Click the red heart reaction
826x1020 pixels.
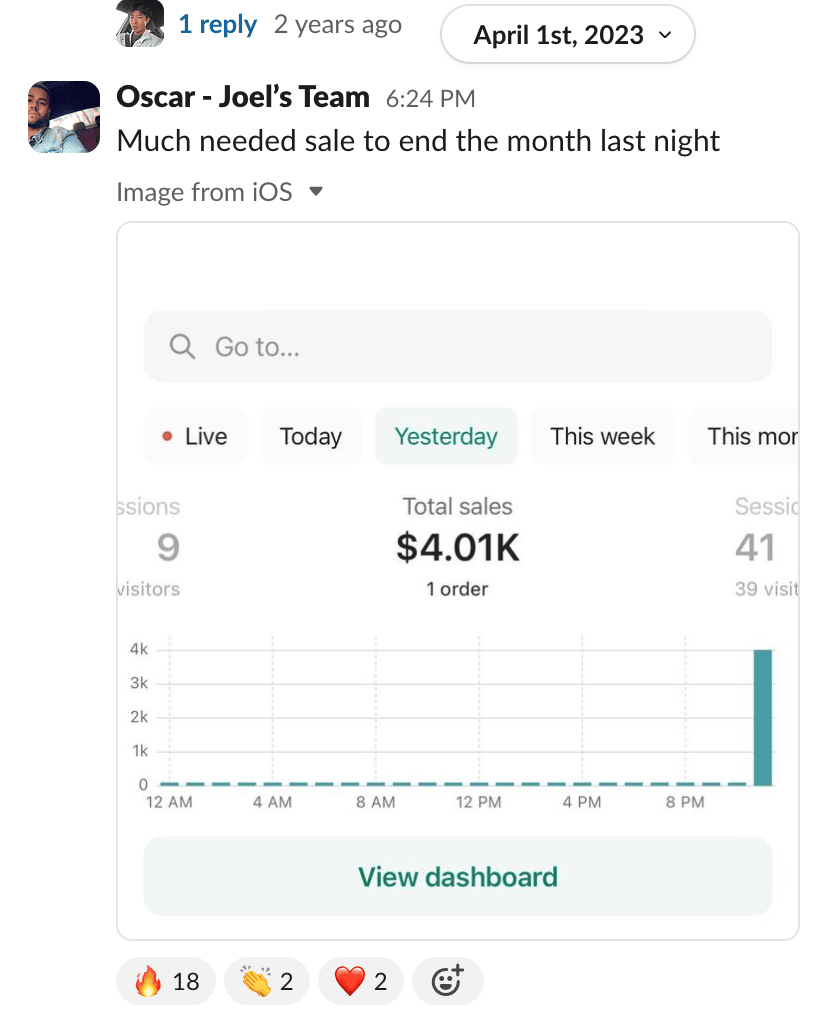pos(360,981)
